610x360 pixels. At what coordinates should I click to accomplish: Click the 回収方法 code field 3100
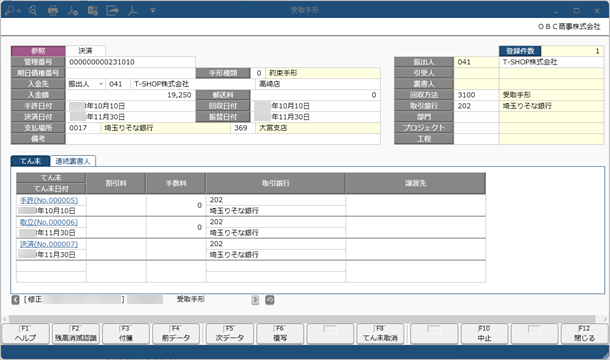click(x=476, y=95)
